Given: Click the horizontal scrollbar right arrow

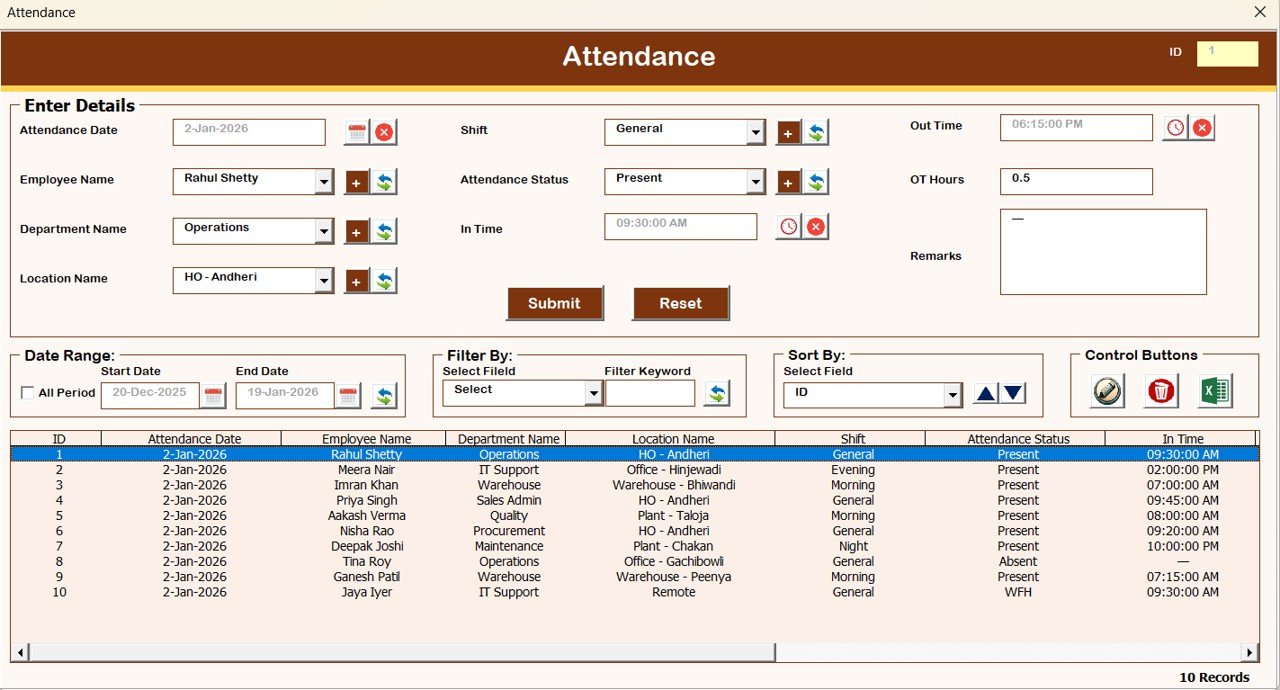Looking at the screenshot, I should pos(1249,652).
